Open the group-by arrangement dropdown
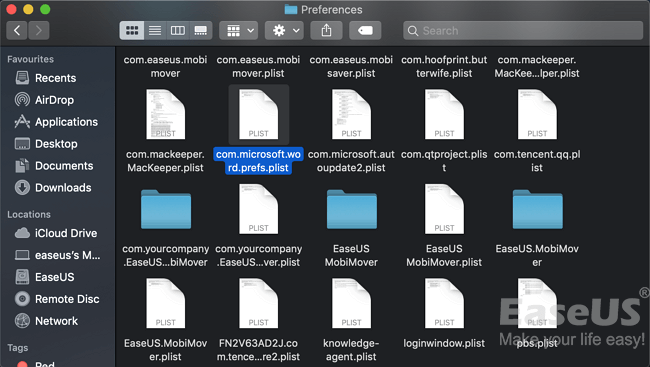This screenshot has height=367, width=650. click(239, 31)
